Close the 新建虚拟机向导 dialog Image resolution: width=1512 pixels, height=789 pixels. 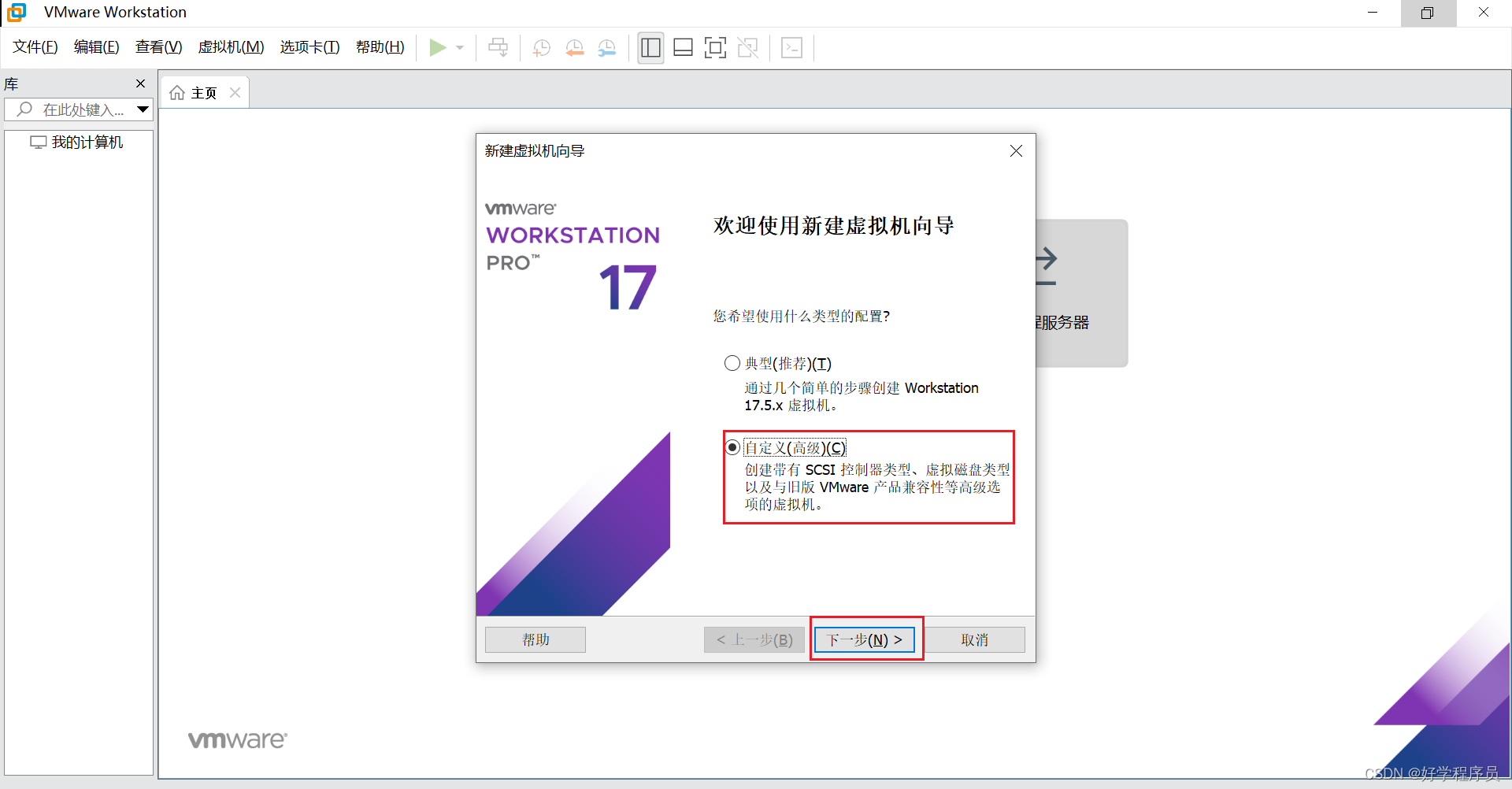tap(1016, 150)
